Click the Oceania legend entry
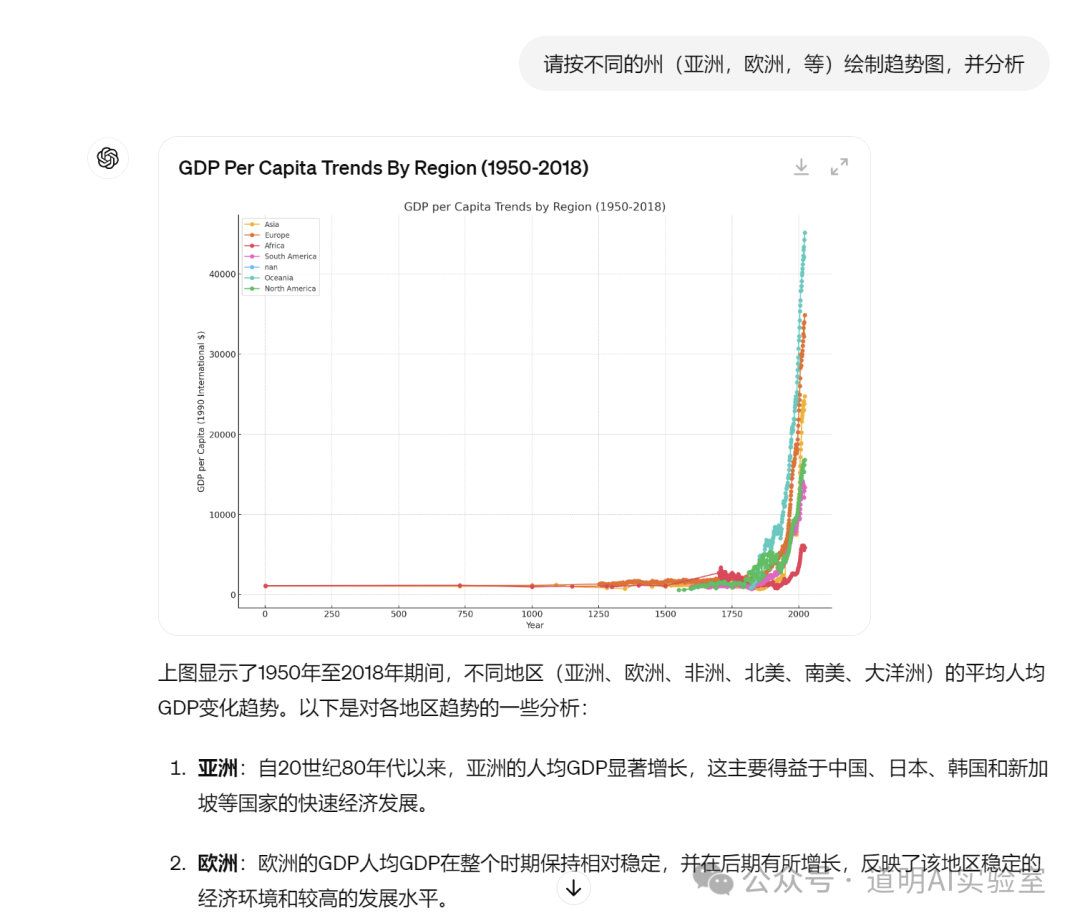The width and height of the screenshot is (1080, 923). click(x=278, y=278)
